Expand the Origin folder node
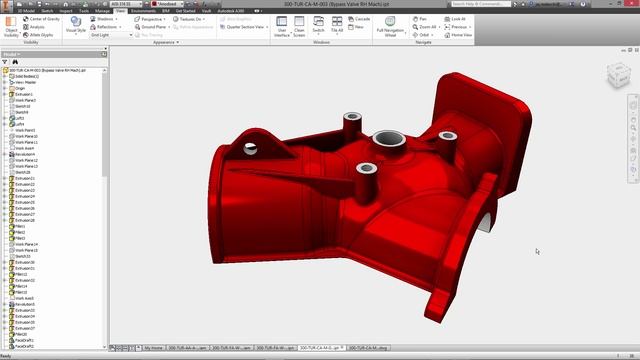Screen dimensions: 640x360 pos(4,88)
